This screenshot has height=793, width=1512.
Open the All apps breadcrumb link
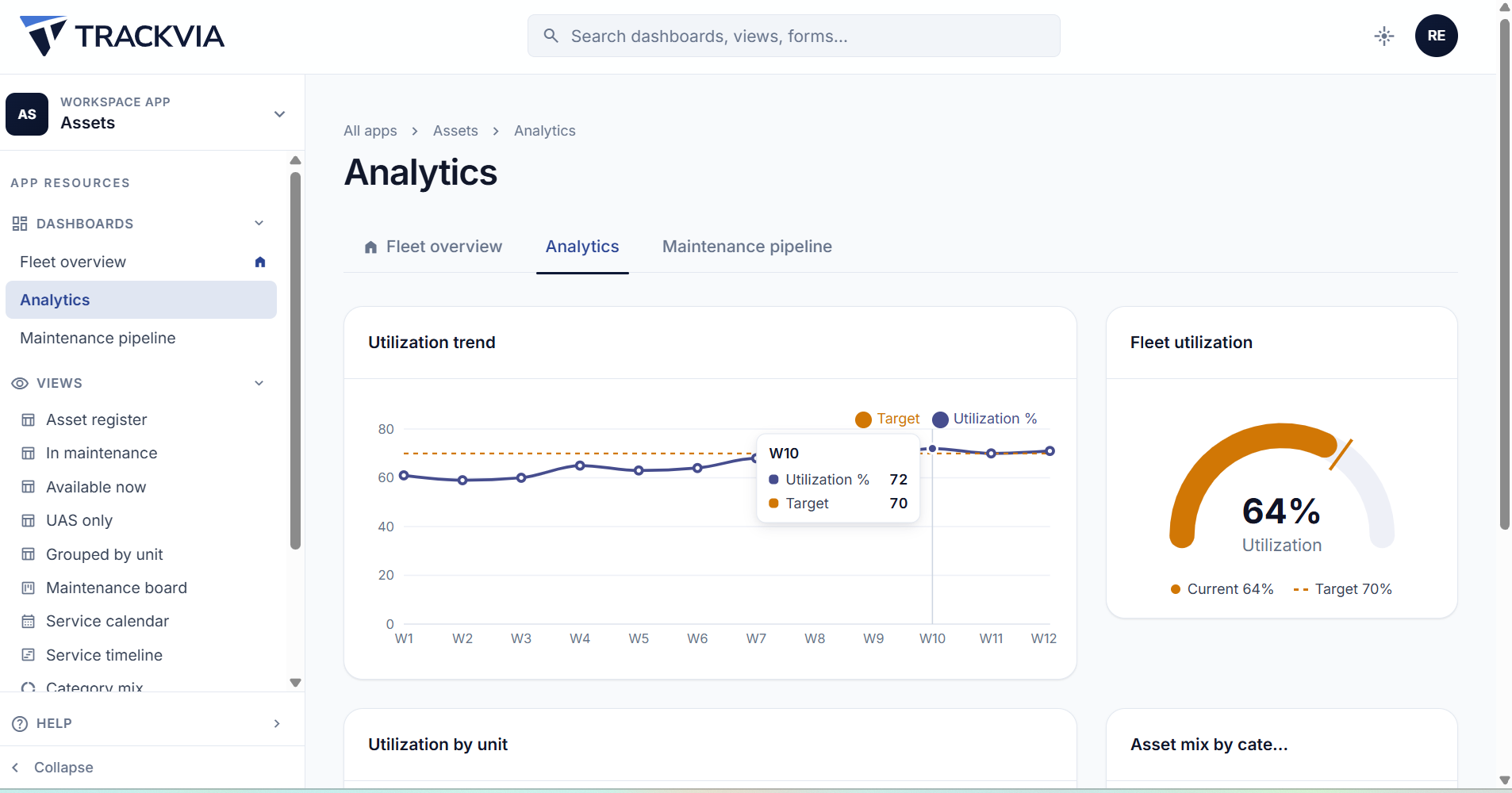370,131
